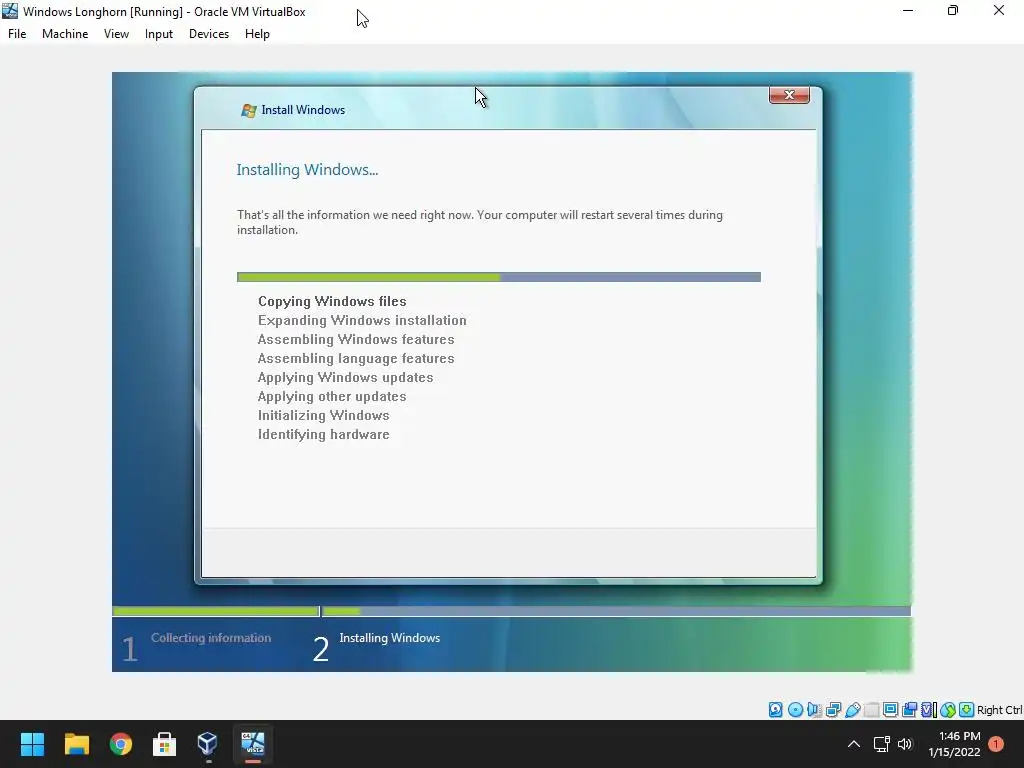Open File Explorer from the taskbar

pos(76,744)
